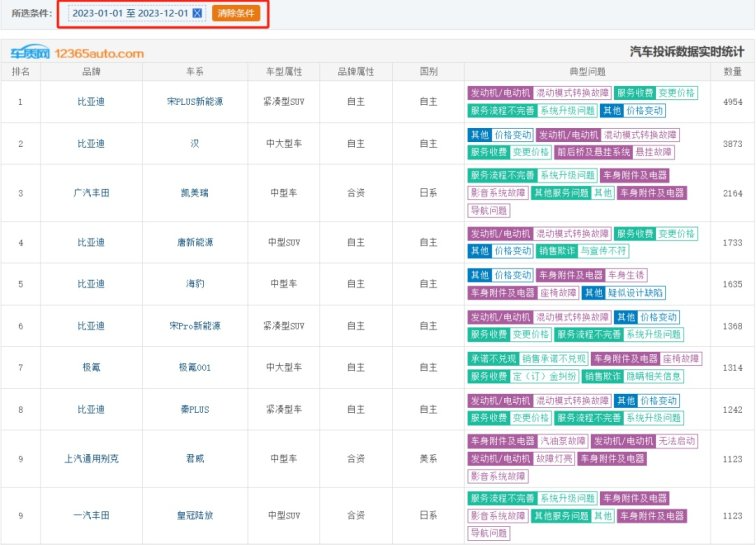Click the 与宣传不符 tag in the 唐新能源 row
The image size is (756, 545).
603,251
